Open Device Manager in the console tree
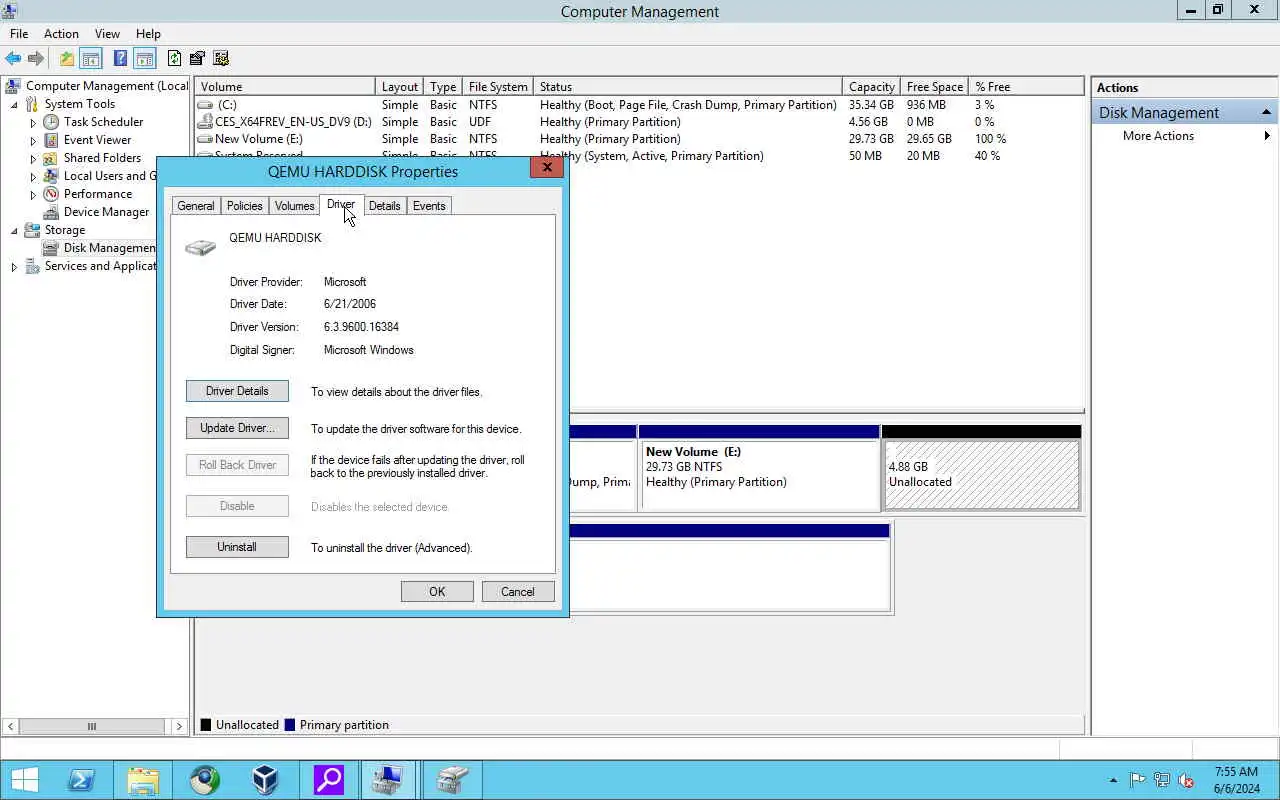1280x800 pixels. pyautogui.click(x=106, y=212)
